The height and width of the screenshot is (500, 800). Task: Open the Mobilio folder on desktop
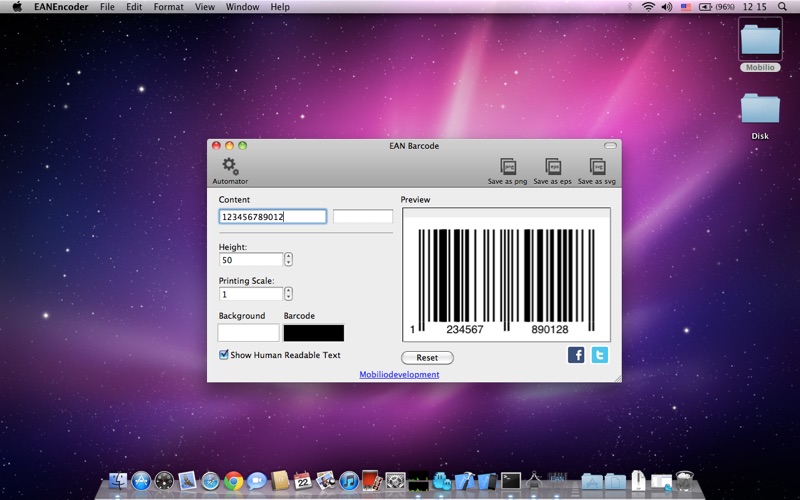point(760,41)
